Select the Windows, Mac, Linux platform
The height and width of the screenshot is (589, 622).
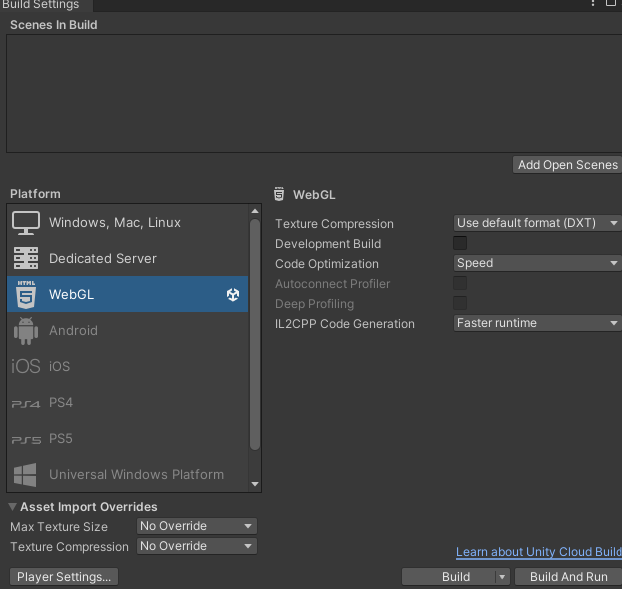127,223
